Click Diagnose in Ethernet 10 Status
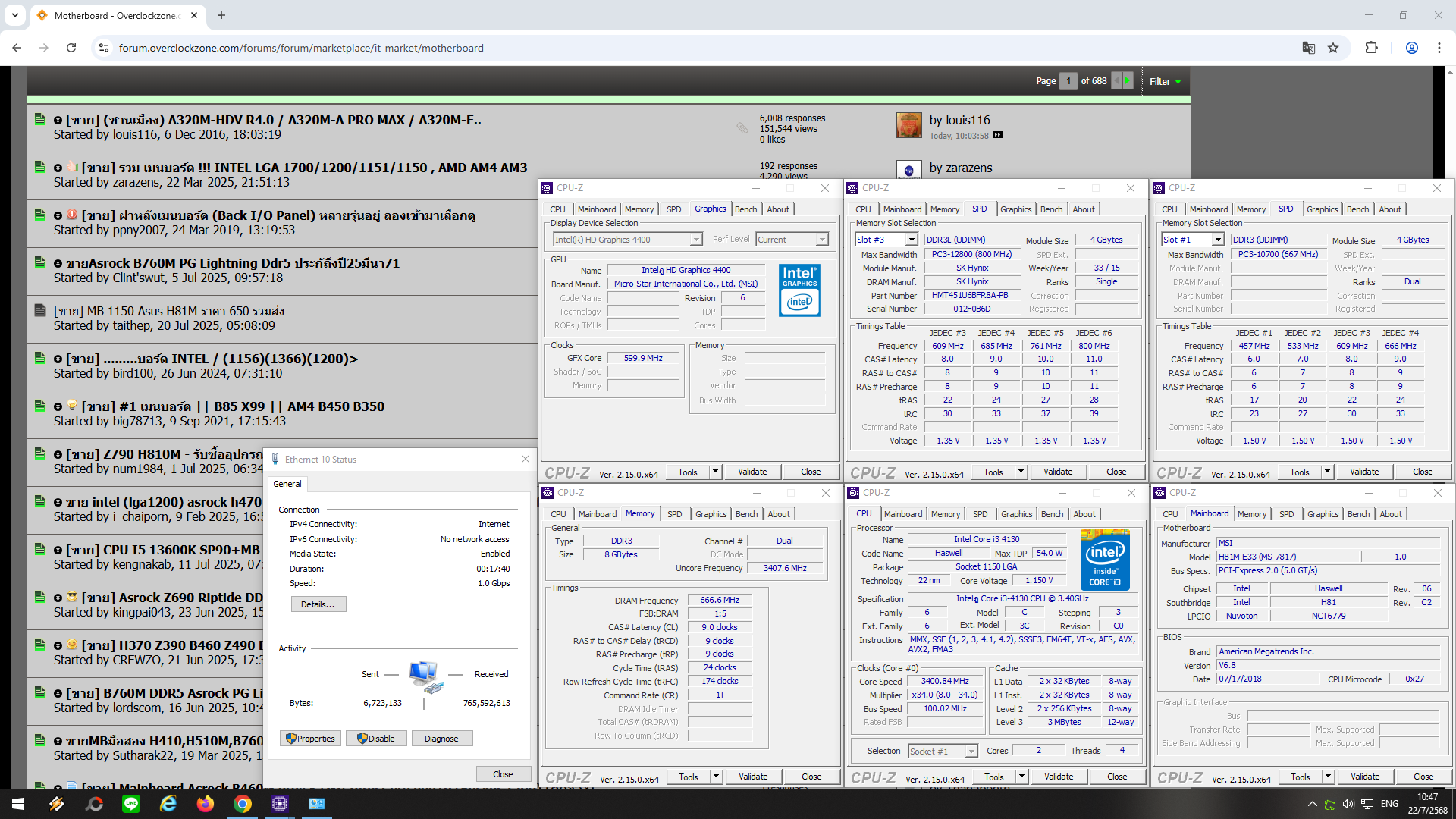 click(441, 739)
